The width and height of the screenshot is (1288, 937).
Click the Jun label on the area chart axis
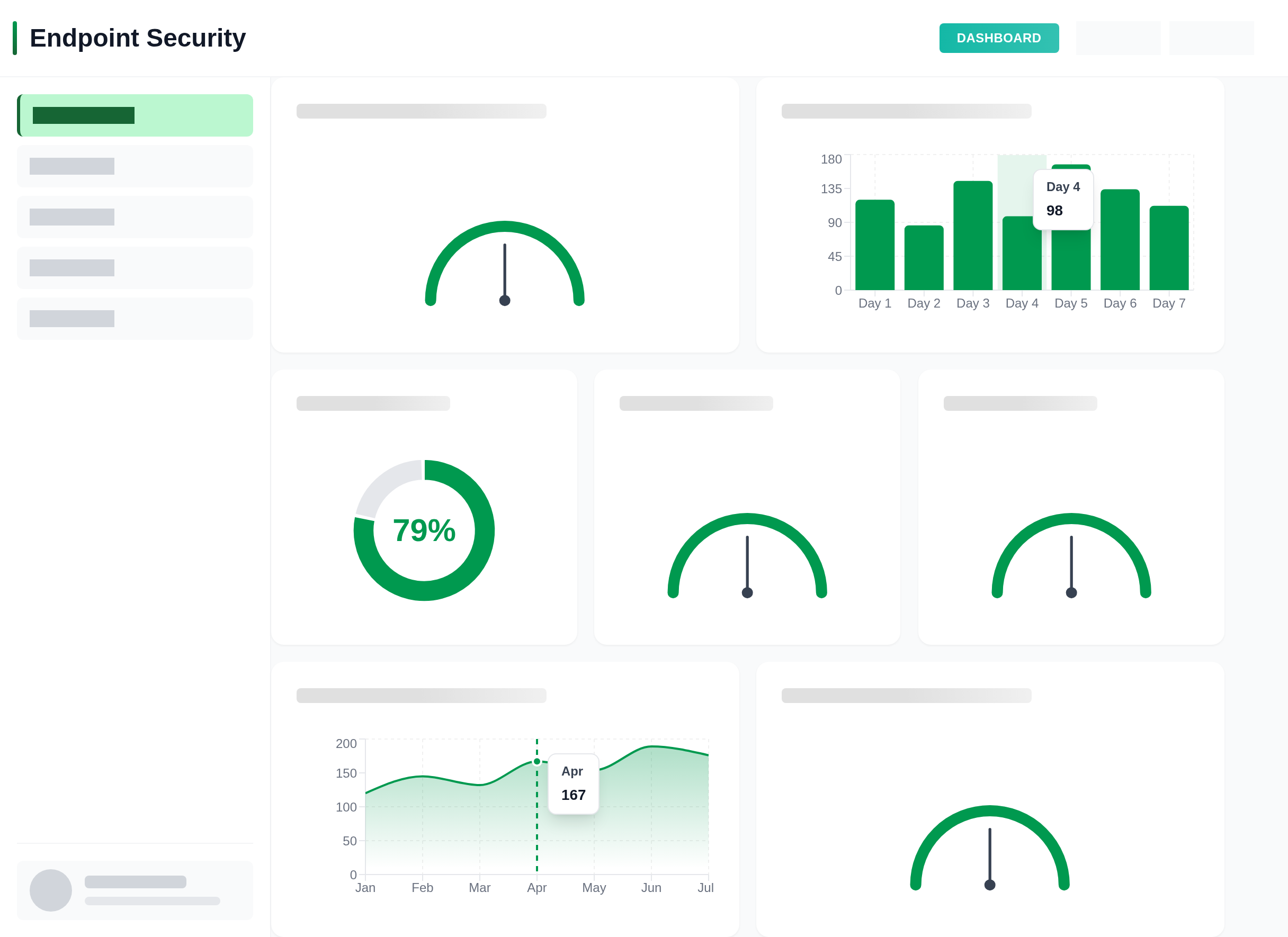tap(651, 888)
